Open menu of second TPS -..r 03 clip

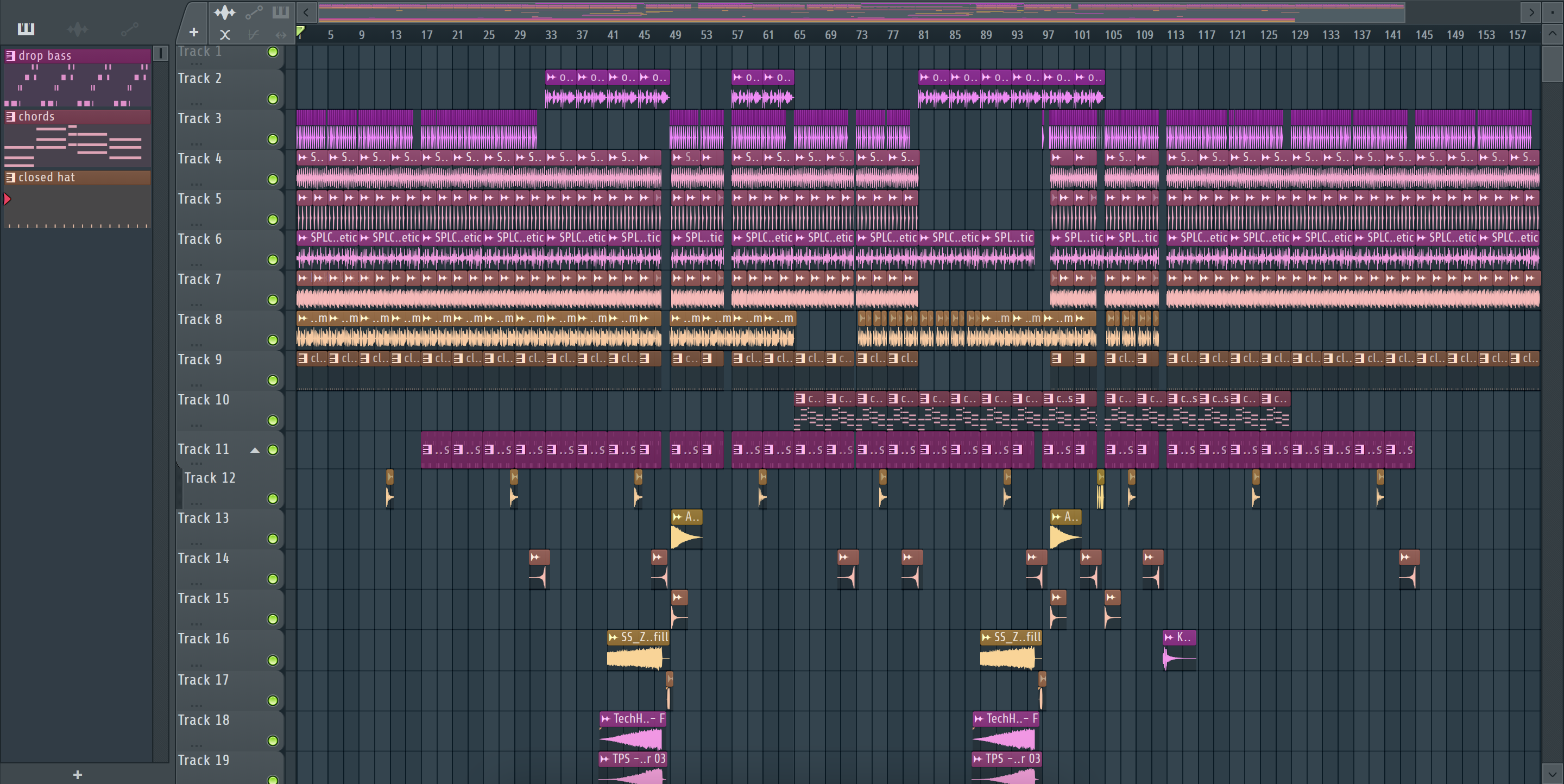977,758
